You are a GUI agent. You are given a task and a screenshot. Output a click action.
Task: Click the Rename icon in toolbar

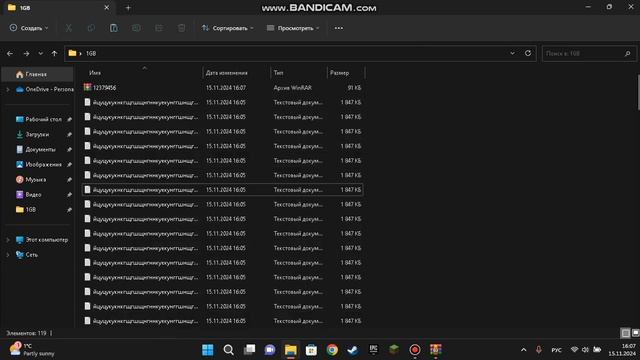point(136,28)
